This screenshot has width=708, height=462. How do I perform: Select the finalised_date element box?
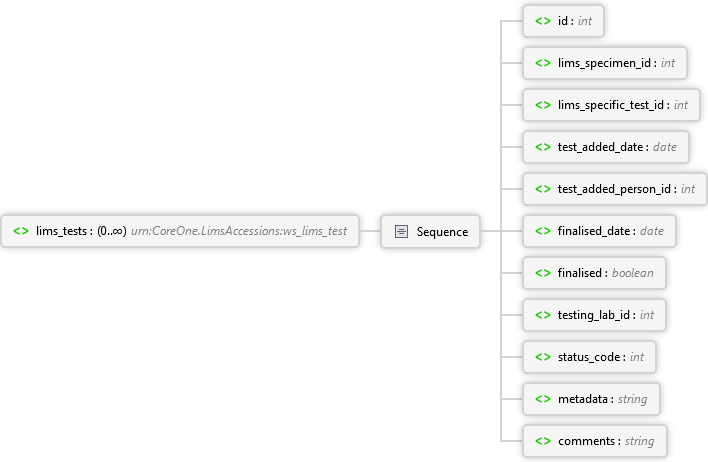pos(598,230)
